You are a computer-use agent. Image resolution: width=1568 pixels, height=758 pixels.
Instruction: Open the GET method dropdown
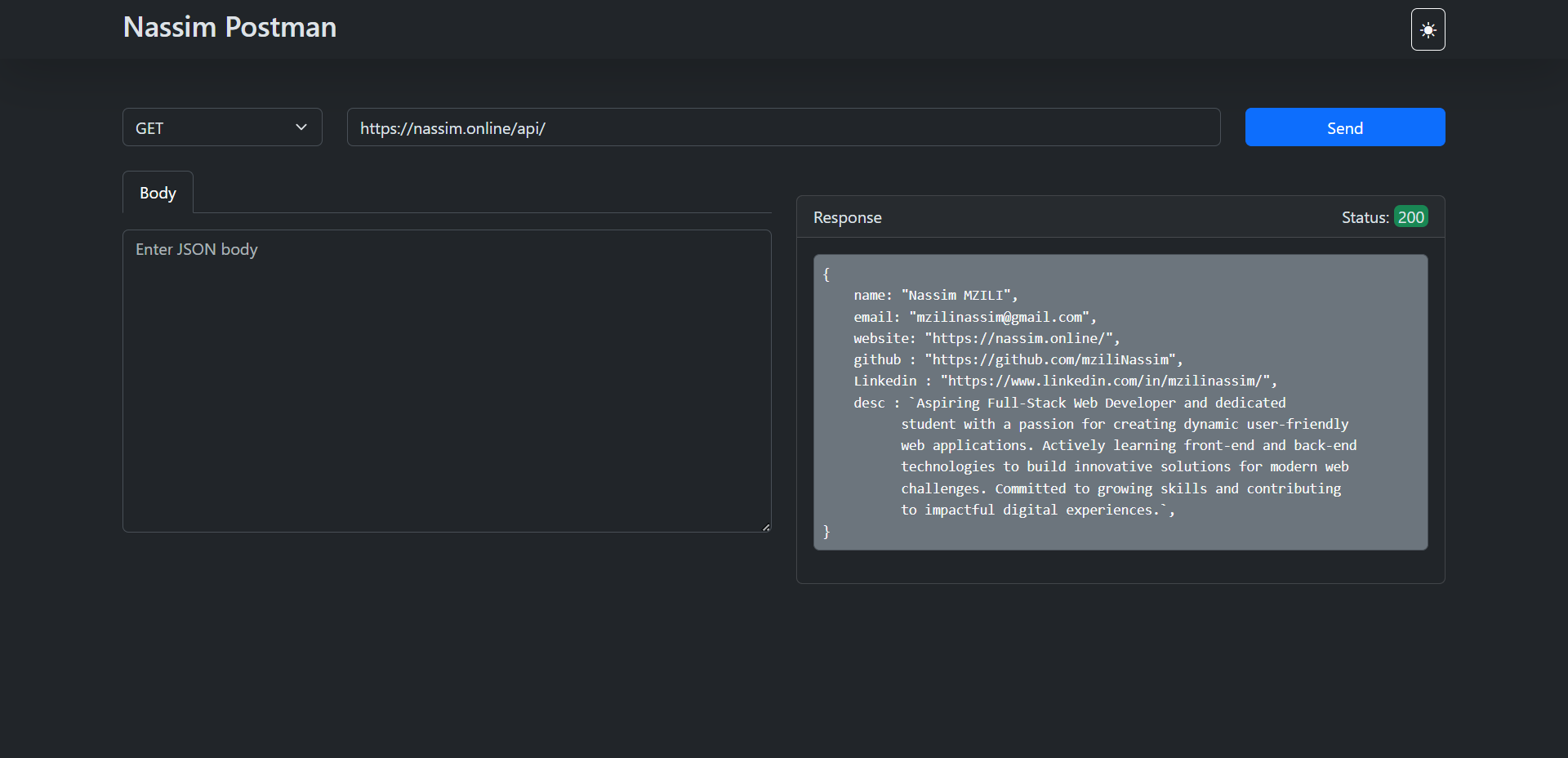point(222,127)
